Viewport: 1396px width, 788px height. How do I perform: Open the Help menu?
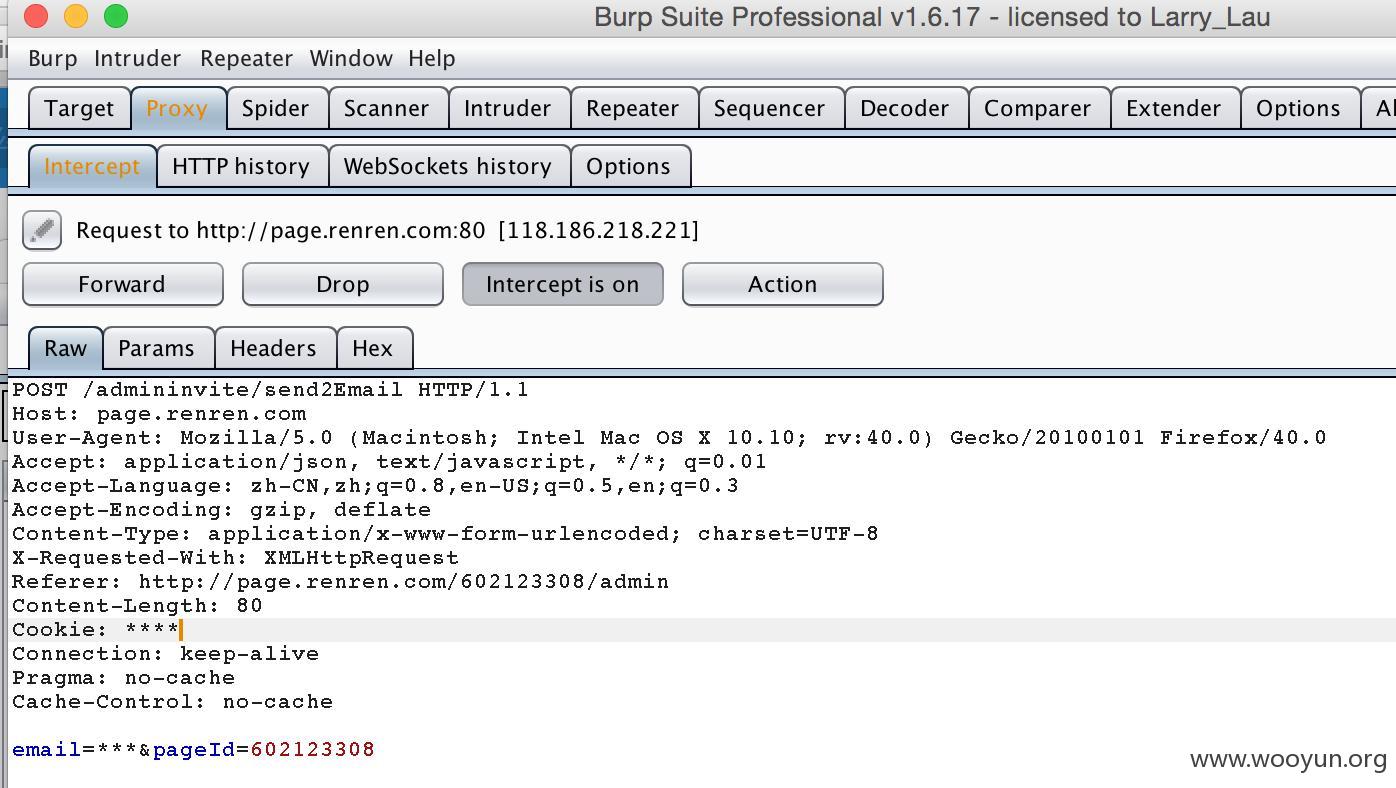click(432, 58)
